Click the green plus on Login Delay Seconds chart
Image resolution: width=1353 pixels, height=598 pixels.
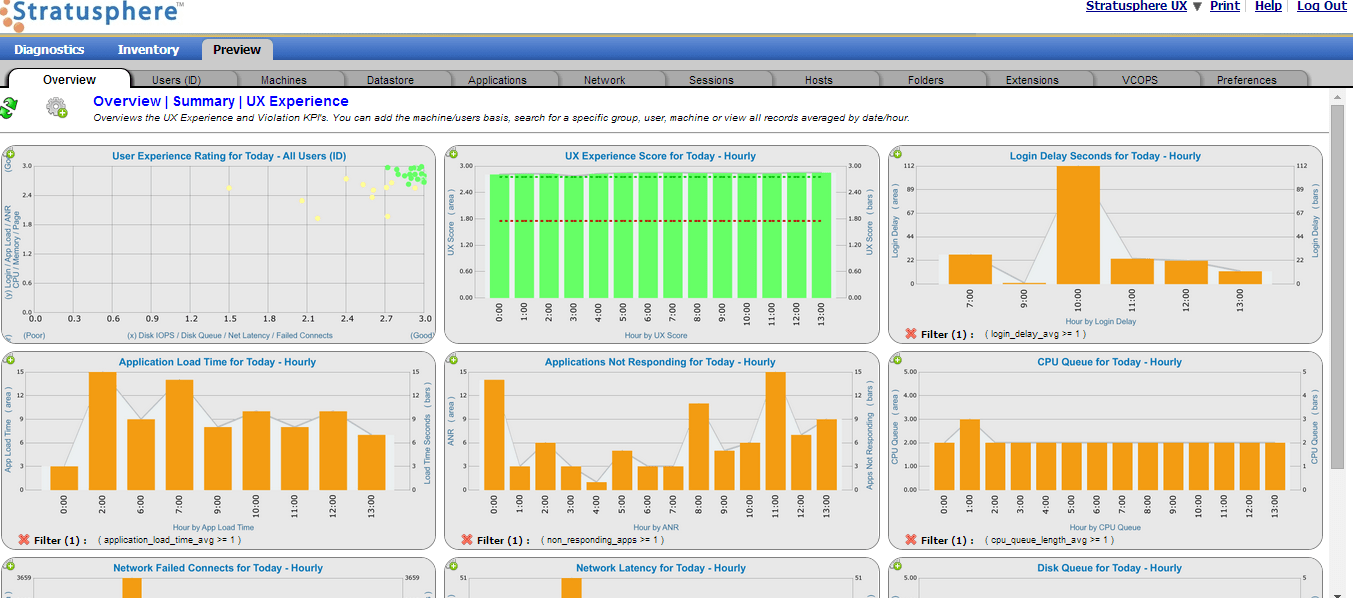895,153
